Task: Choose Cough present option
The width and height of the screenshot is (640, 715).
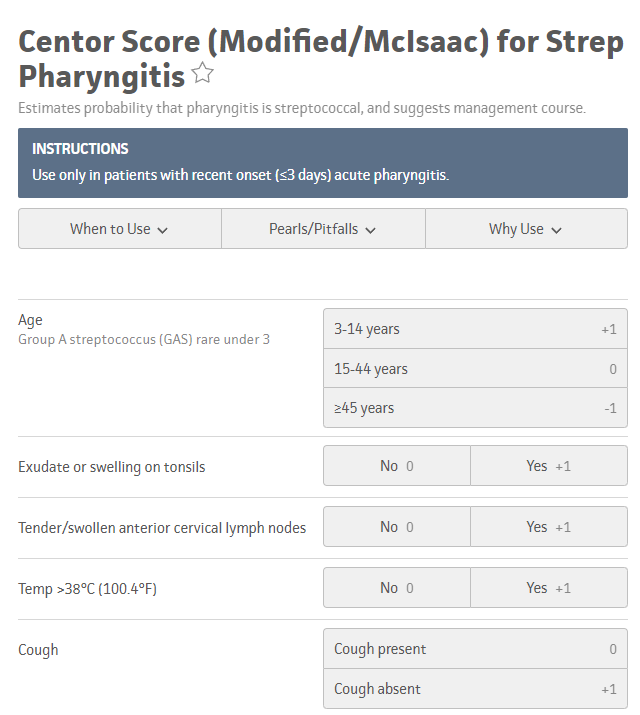Action: tap(475, 649)
